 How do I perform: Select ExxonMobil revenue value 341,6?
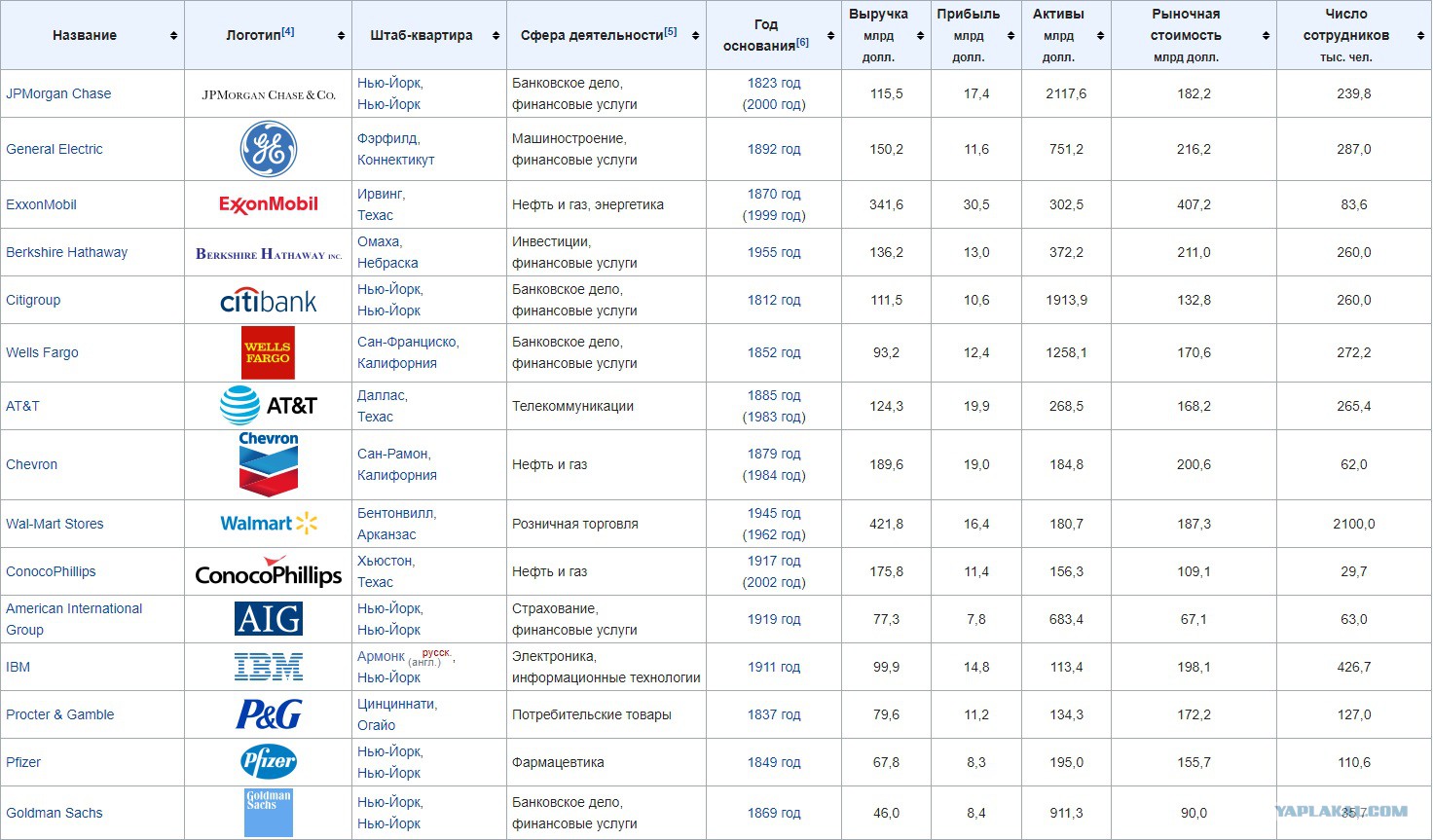886,204
